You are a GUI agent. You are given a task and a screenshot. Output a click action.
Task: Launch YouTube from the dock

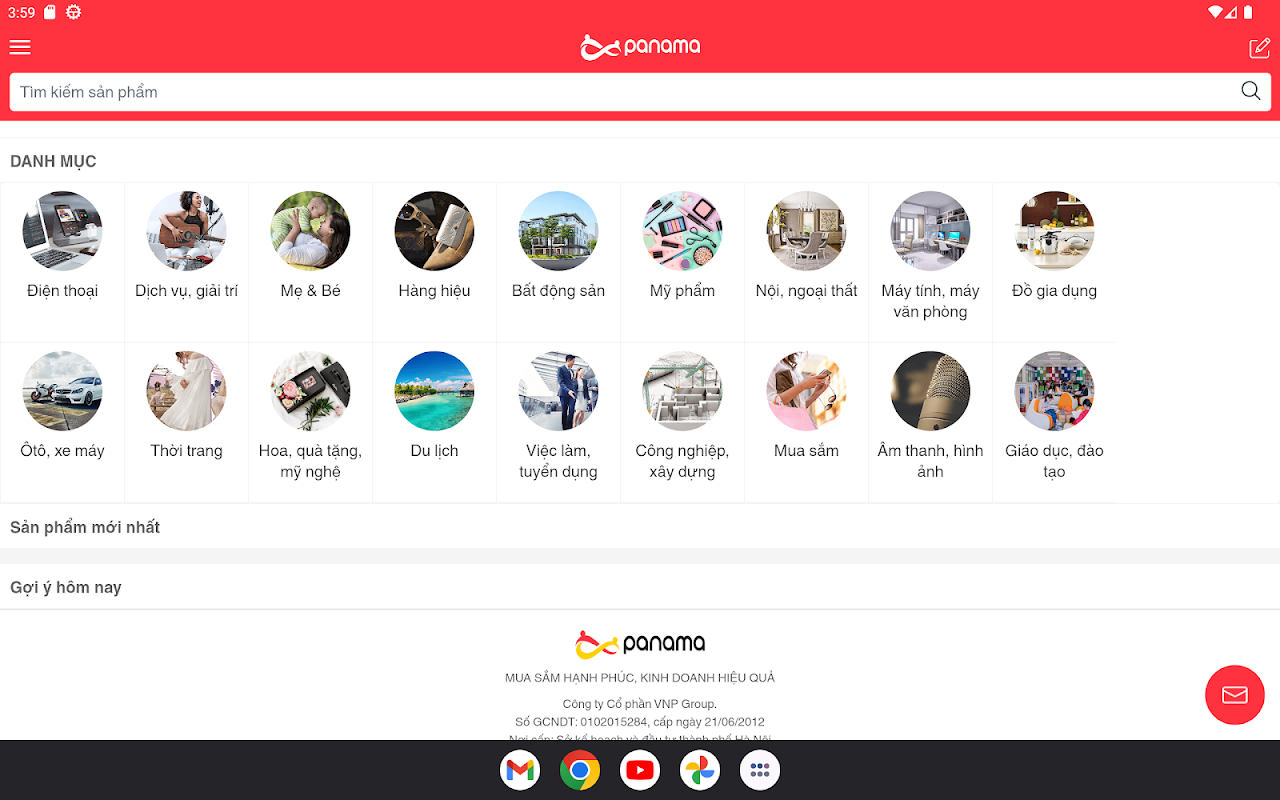tap(640, 770)
